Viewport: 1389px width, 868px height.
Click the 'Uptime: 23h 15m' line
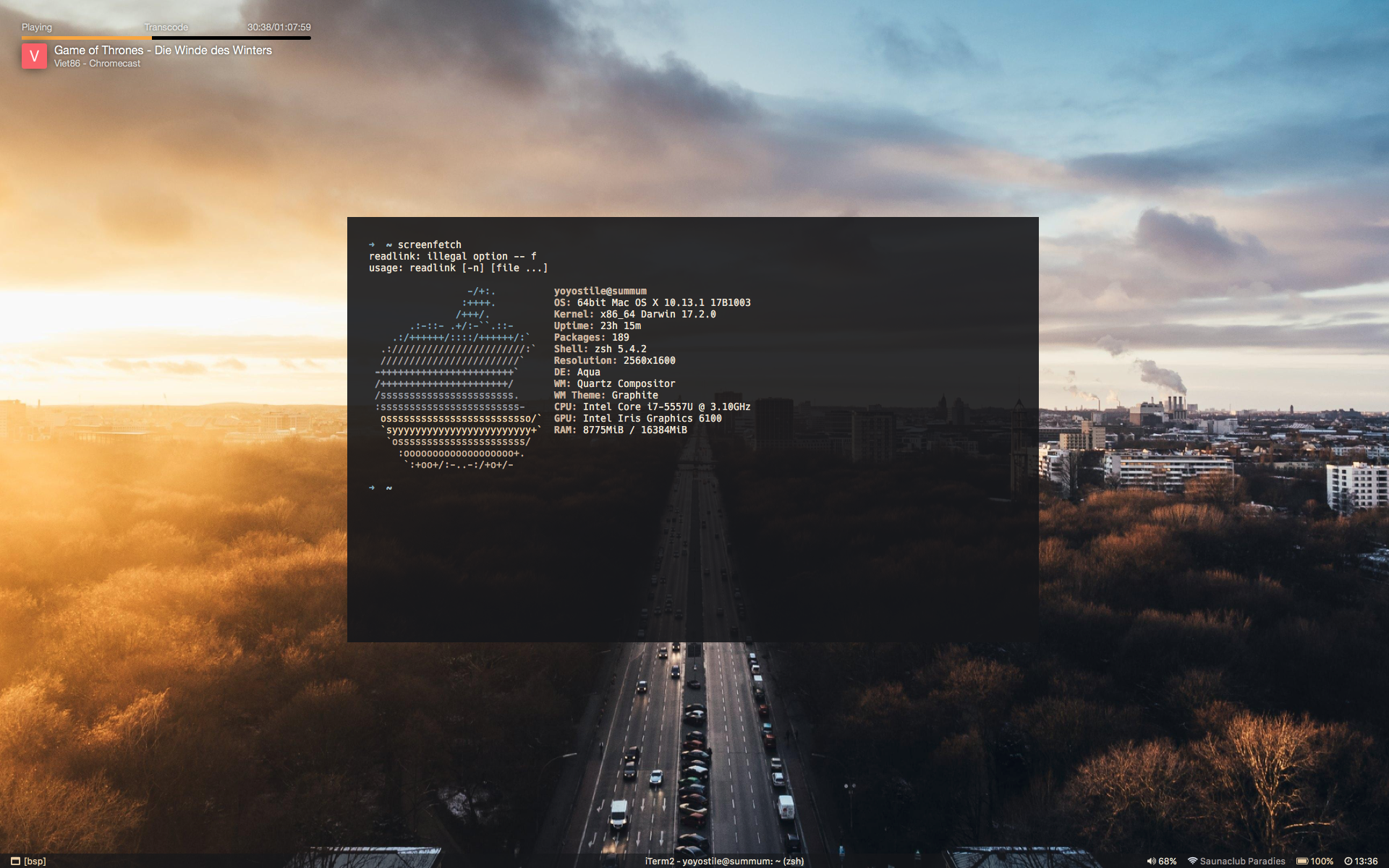[598, 325]
